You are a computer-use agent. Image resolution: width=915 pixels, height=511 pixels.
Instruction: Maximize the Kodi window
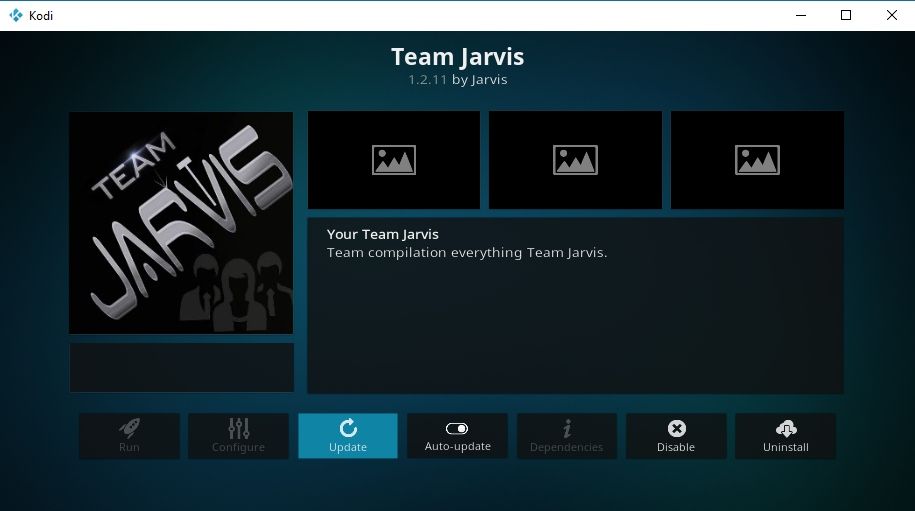(x=846, y=15)
